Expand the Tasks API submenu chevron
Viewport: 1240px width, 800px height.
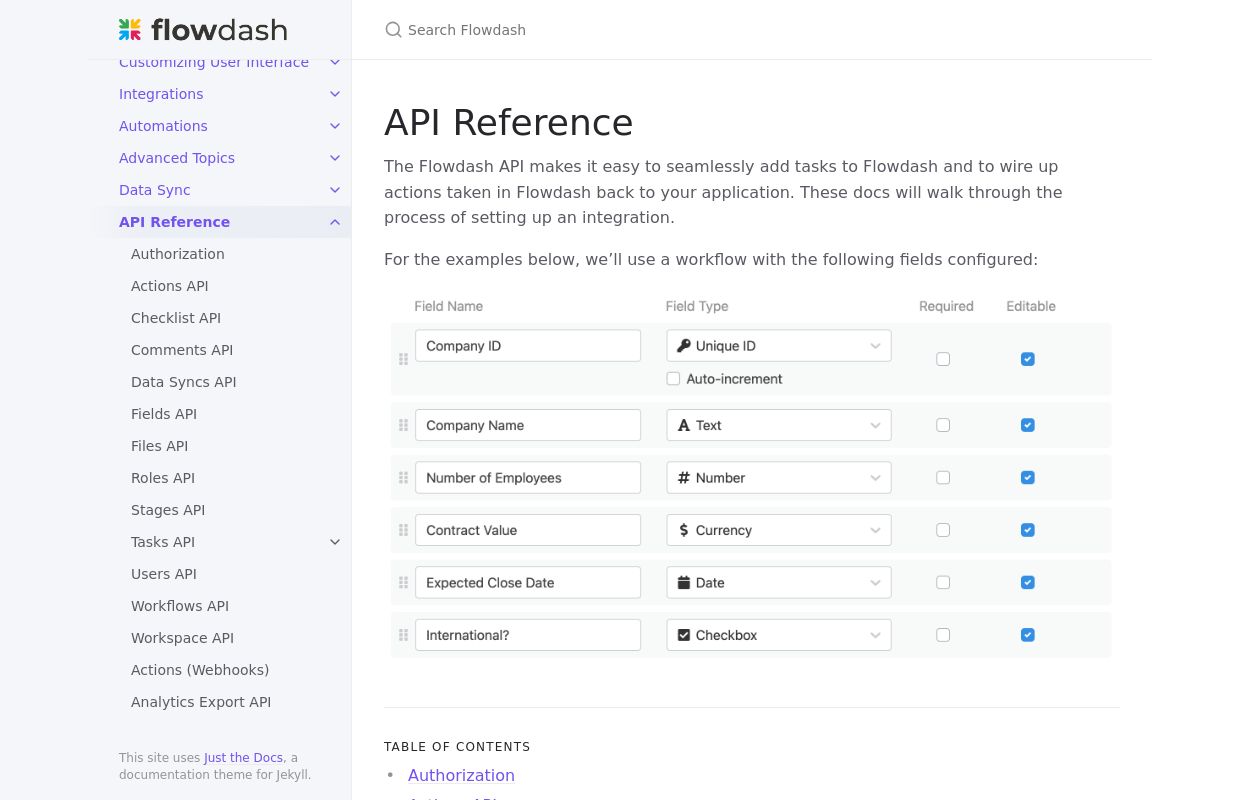coord(335,542)
